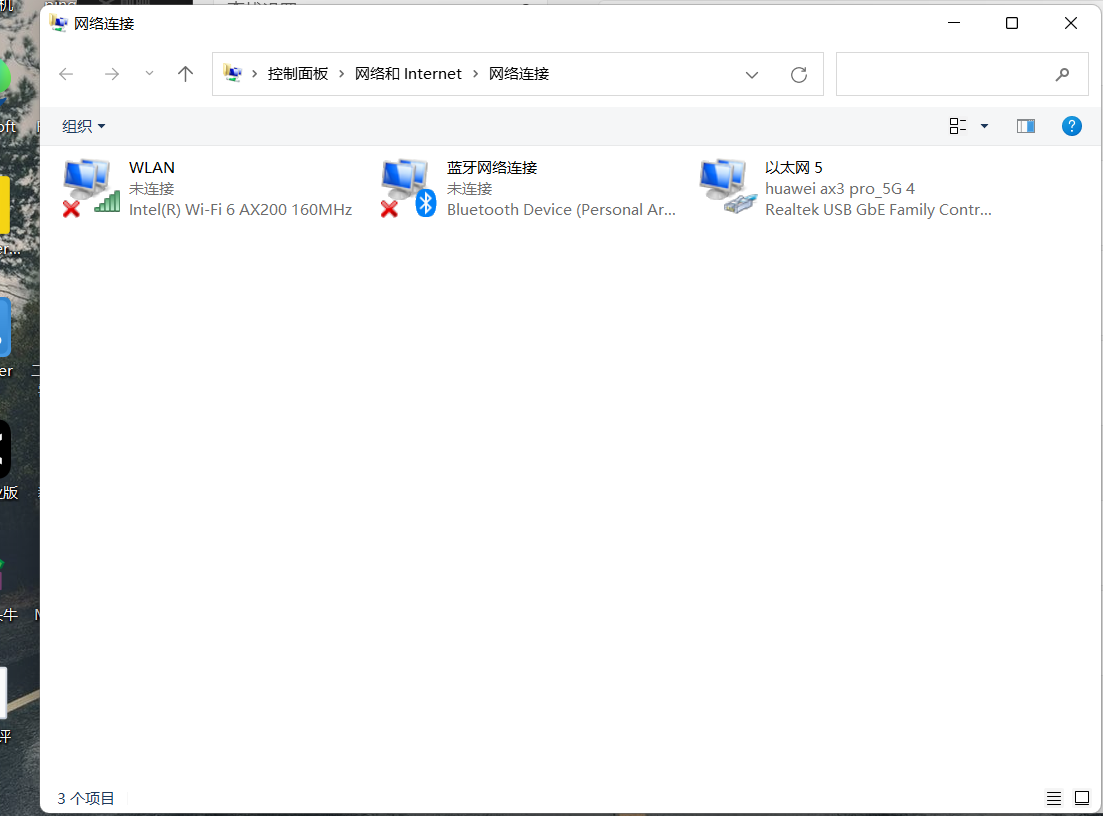Refresh the Network Connections view
This screenshot has height=816, width=1103.
pyautogui.click(x=798, y=73)
